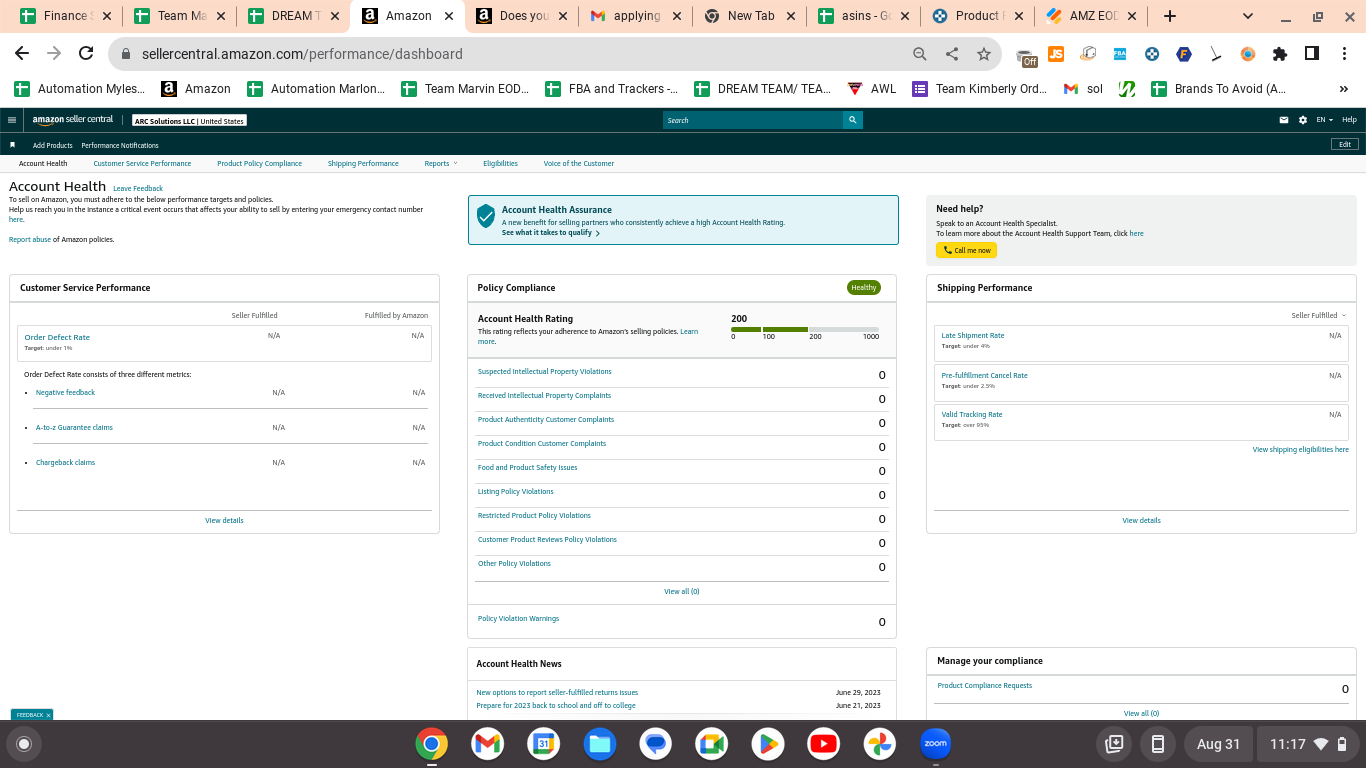
Task: Switch to the New Tab browser tab
Action: [752, 16]
